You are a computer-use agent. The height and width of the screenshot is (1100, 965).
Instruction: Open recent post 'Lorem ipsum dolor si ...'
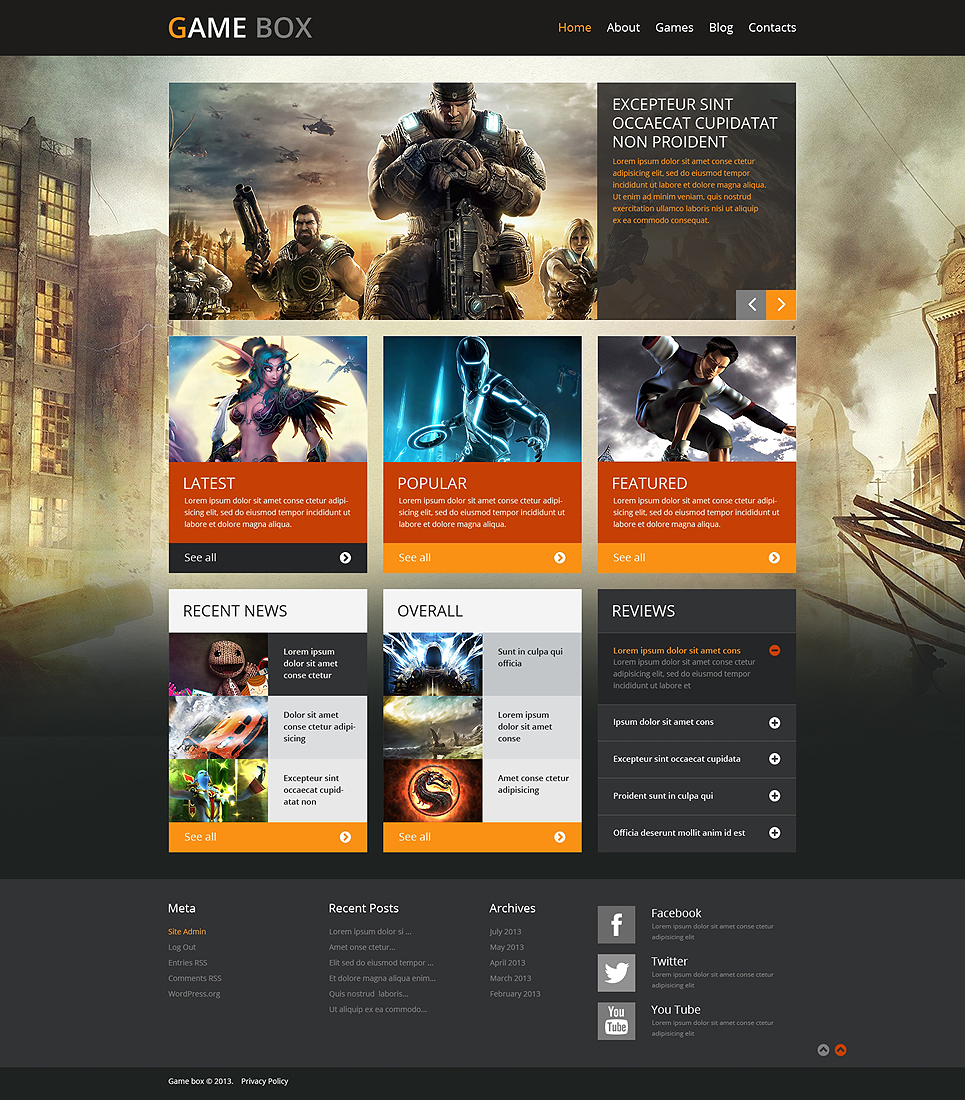[370, 932]
